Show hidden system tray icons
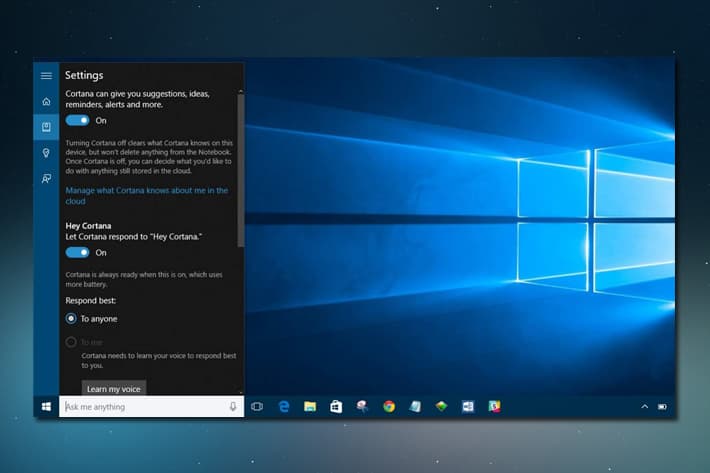710x473 pixels. coord(644,406)
